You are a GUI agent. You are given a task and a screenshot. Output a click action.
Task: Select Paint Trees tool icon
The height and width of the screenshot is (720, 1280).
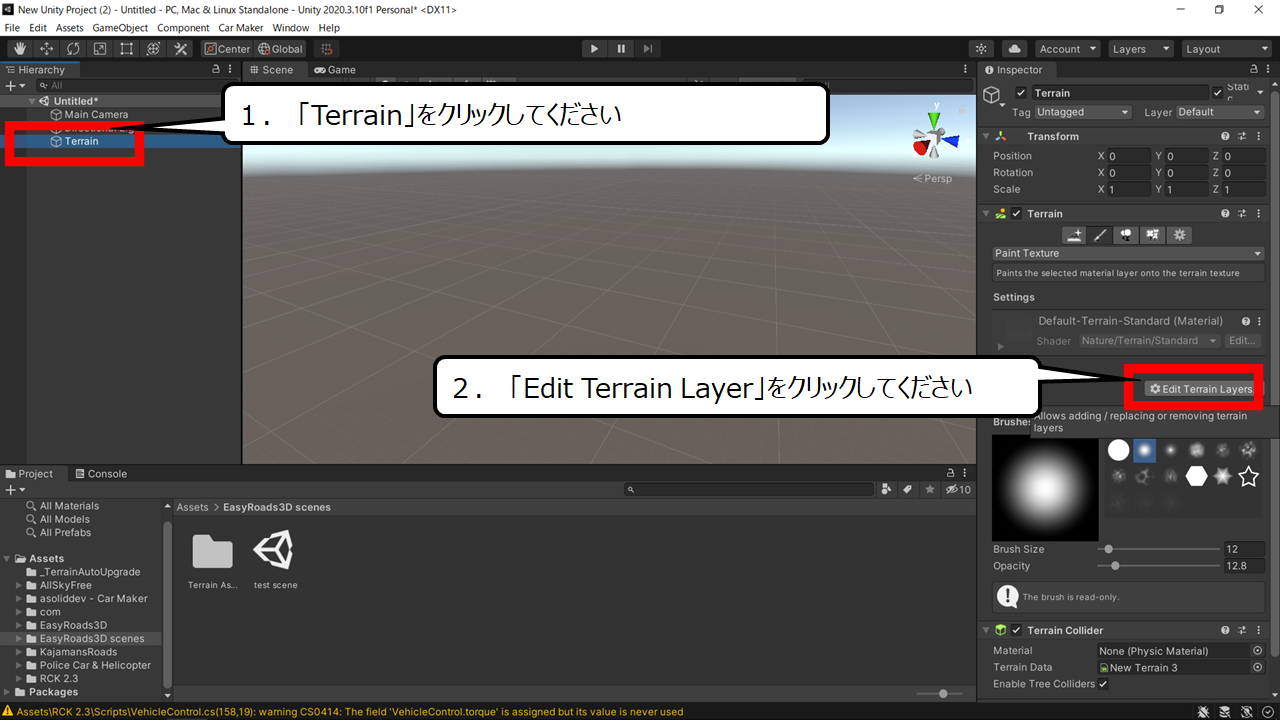tap(1127, 235)
